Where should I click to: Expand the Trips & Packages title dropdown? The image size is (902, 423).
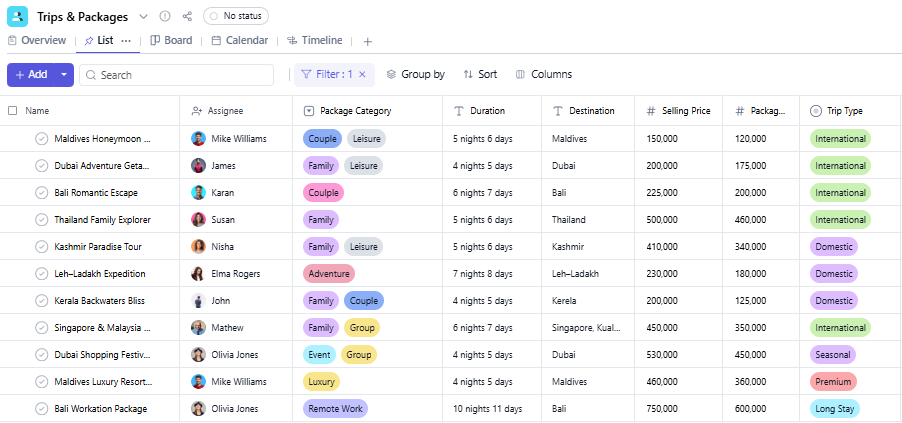click(143, 17)
